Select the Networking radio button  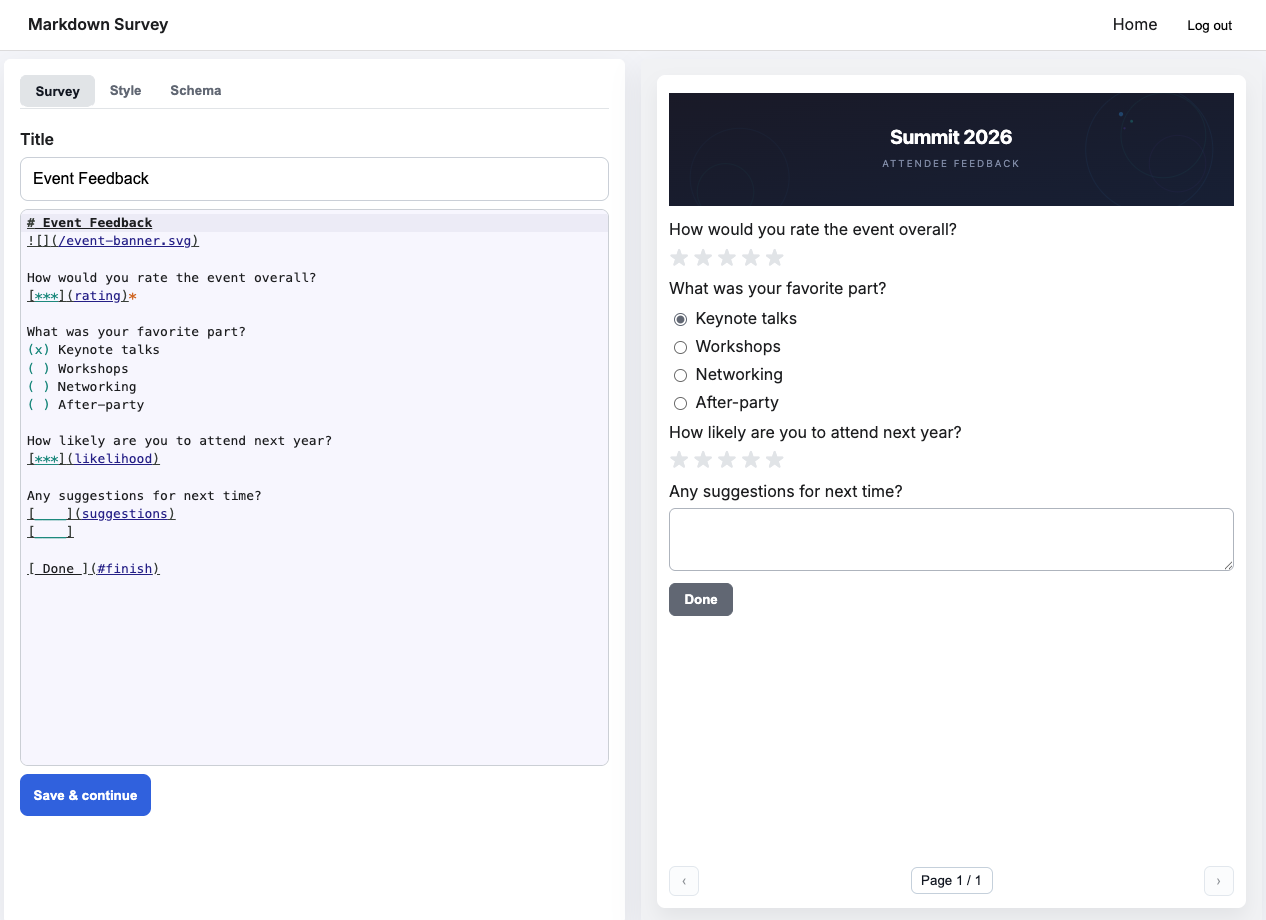click(x=680, y=375)
